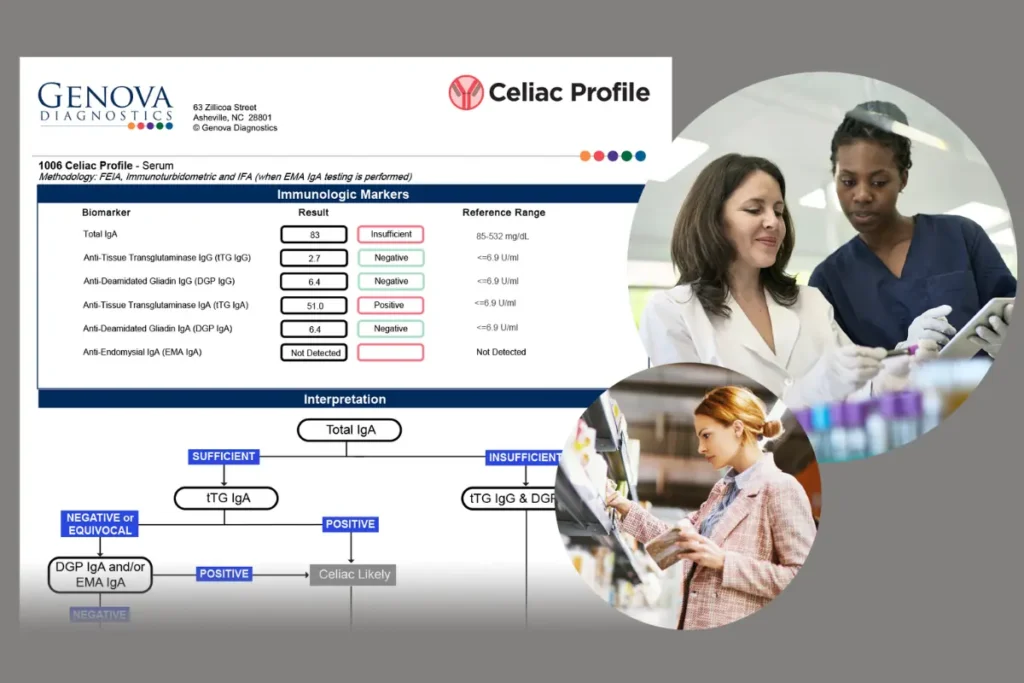Image resolution: width=1024 pixels, height=683 pixels.
Task: Open the Interpretation section header
Action: (344, 400)
